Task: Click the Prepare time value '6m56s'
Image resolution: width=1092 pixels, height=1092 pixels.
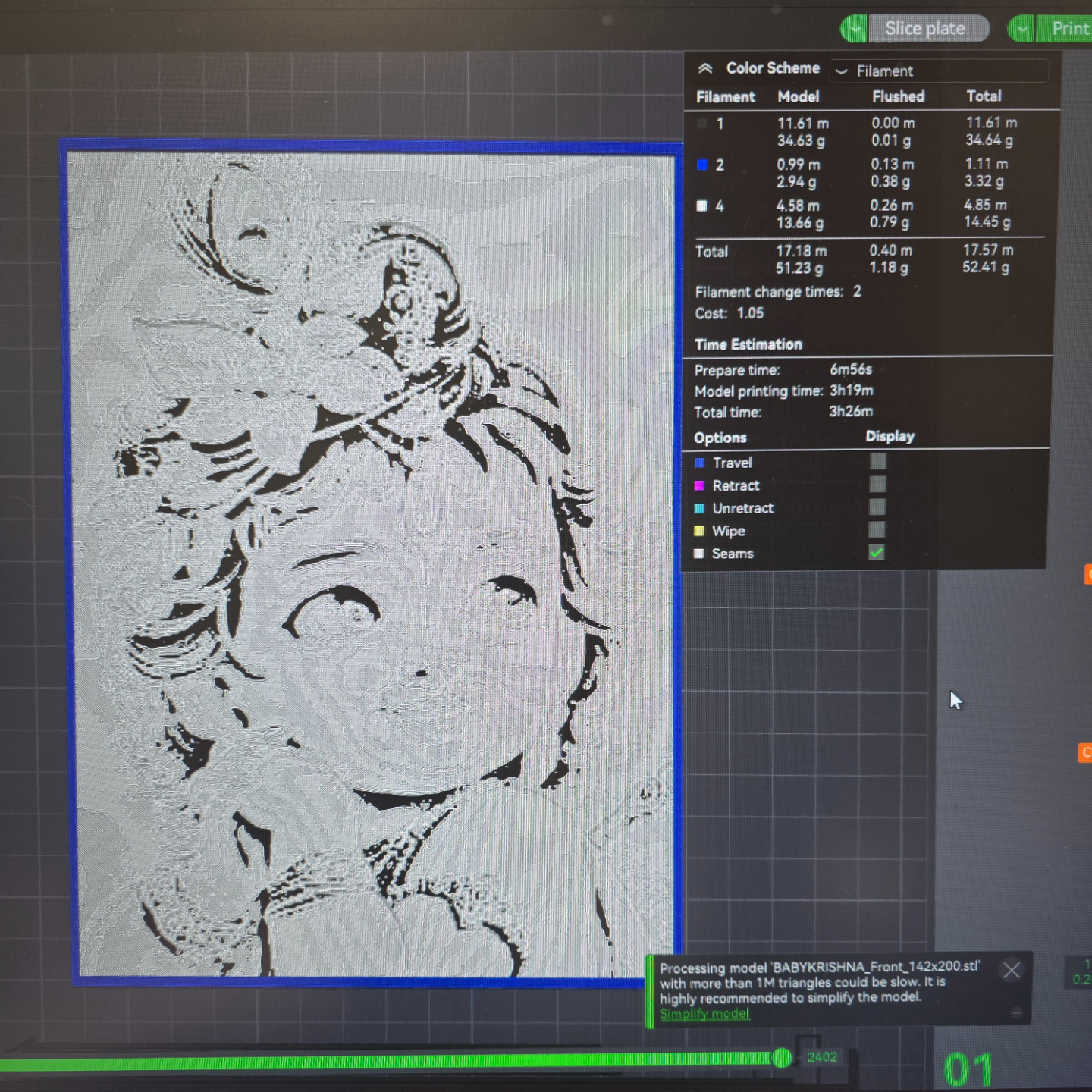Action: pyautogui.click(x=851, y=369)
